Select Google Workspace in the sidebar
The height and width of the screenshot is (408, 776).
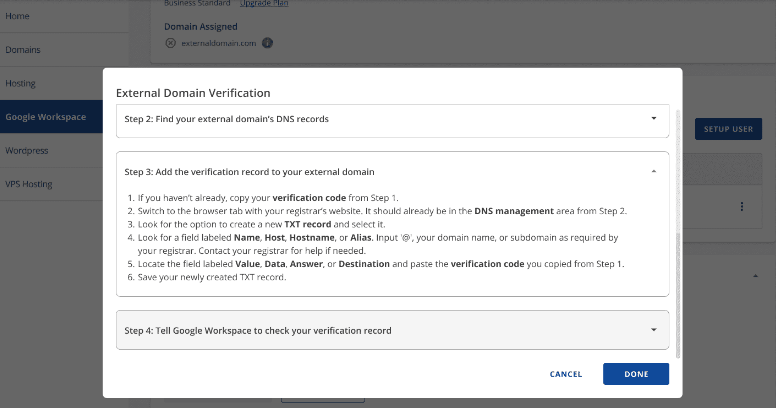point(46,117)
